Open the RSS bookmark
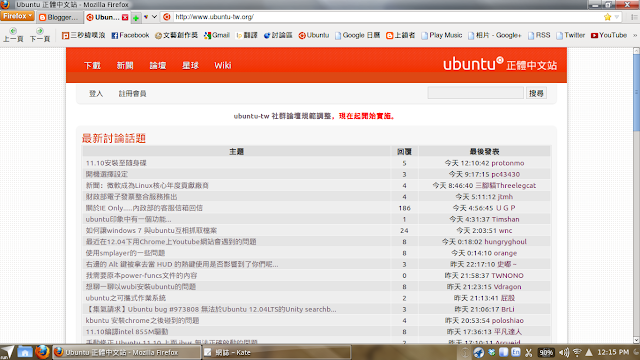 click(539, 36)
